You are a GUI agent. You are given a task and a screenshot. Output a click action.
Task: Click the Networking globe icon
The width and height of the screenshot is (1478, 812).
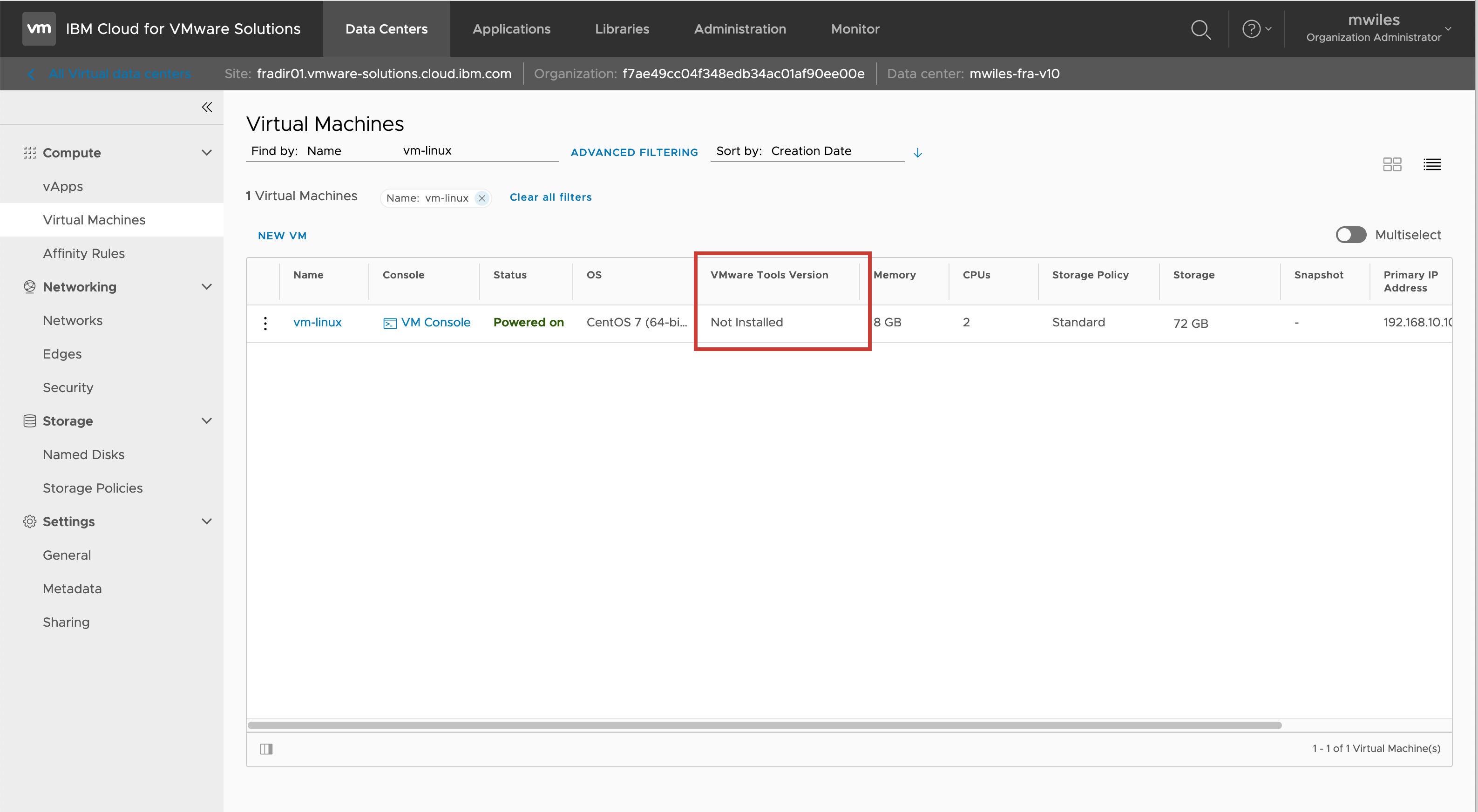point(30,287)
